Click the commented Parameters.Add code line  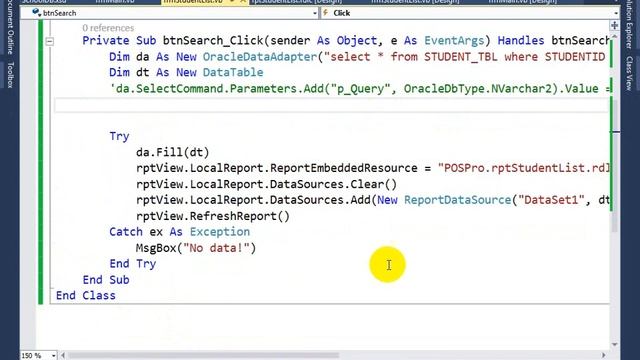pyautogui.click(x=360, y=89)
